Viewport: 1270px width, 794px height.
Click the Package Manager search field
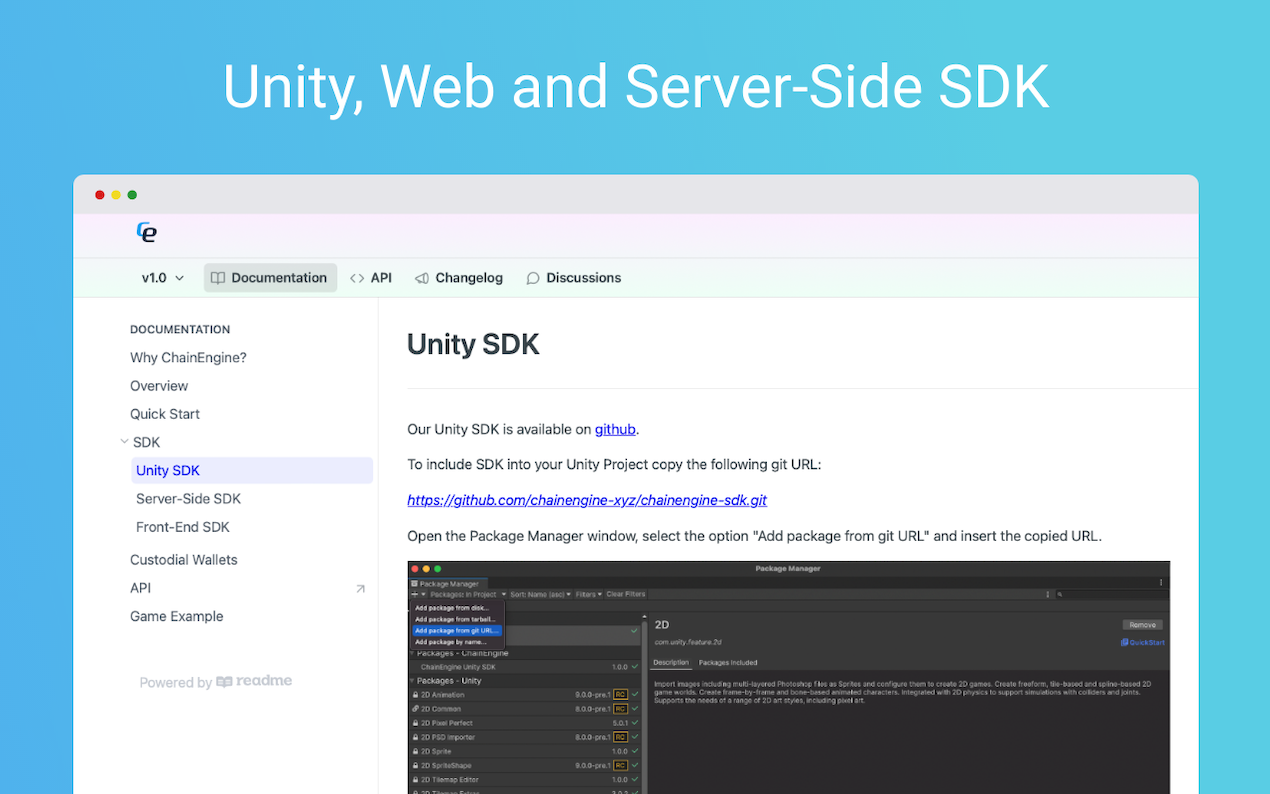[x=1111, y=594]
